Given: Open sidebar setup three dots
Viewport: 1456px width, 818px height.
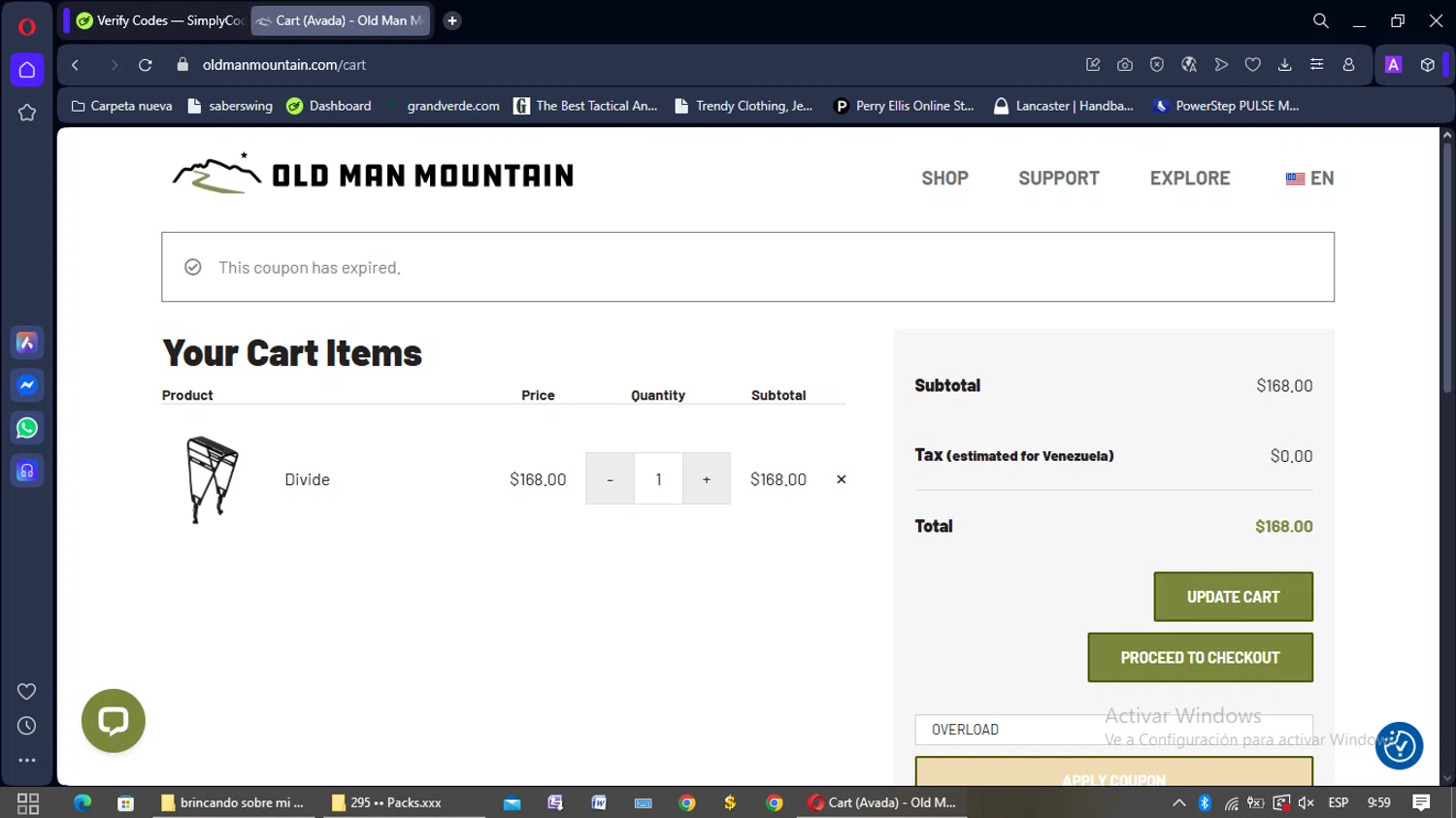Looking at the screenshot, I should (x=27, y=761).
